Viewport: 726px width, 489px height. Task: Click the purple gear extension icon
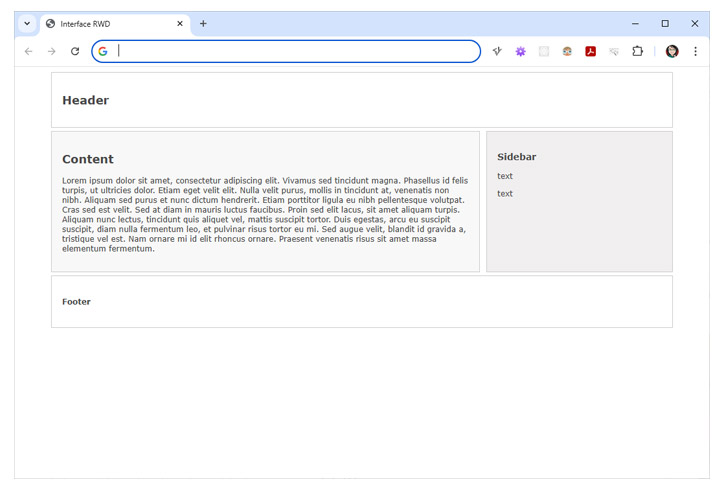[x=520, y=51]
